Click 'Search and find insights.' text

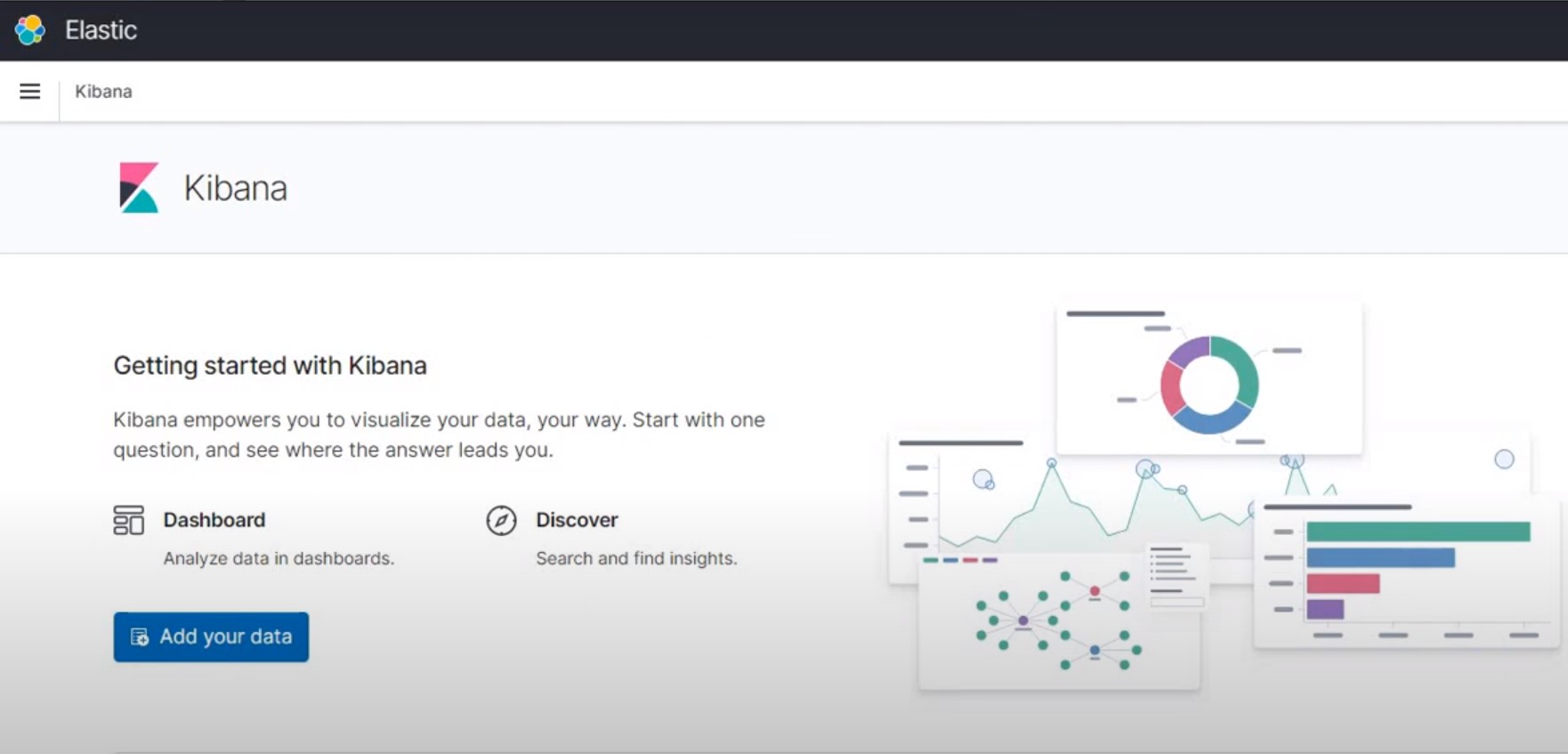click(636, 558)
